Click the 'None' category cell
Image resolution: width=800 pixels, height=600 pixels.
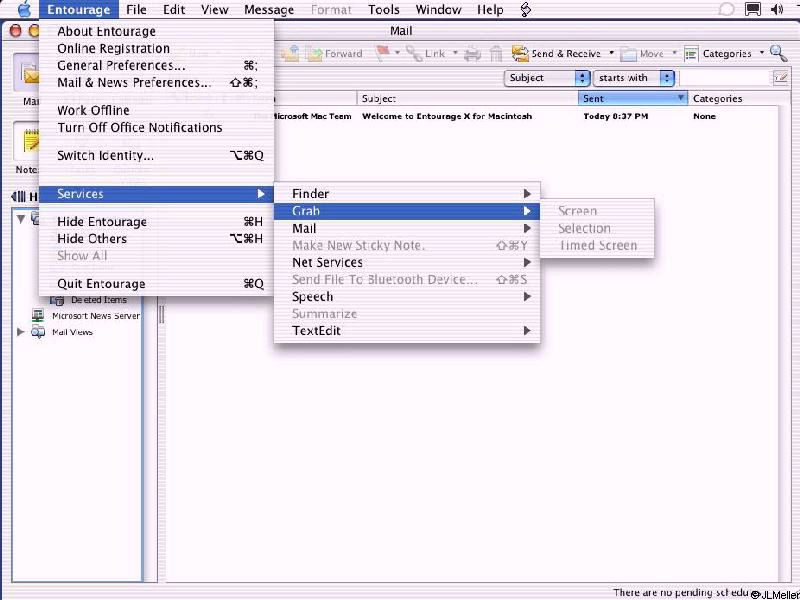704,116
